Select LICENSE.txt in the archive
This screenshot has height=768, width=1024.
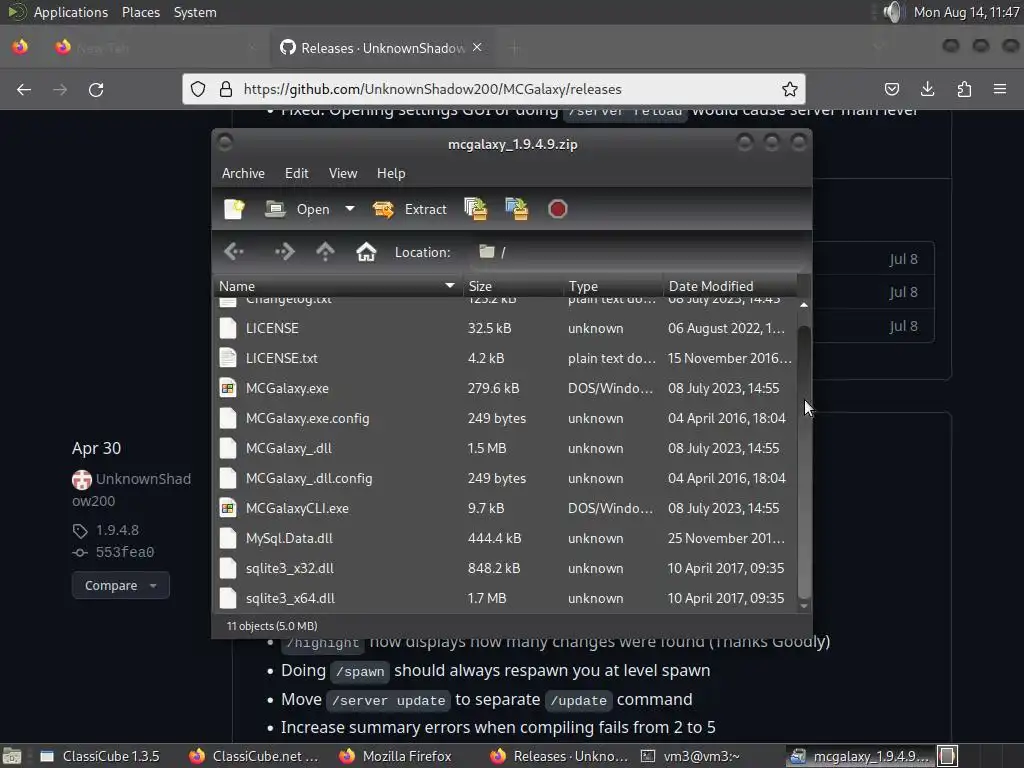coord(505,358)
